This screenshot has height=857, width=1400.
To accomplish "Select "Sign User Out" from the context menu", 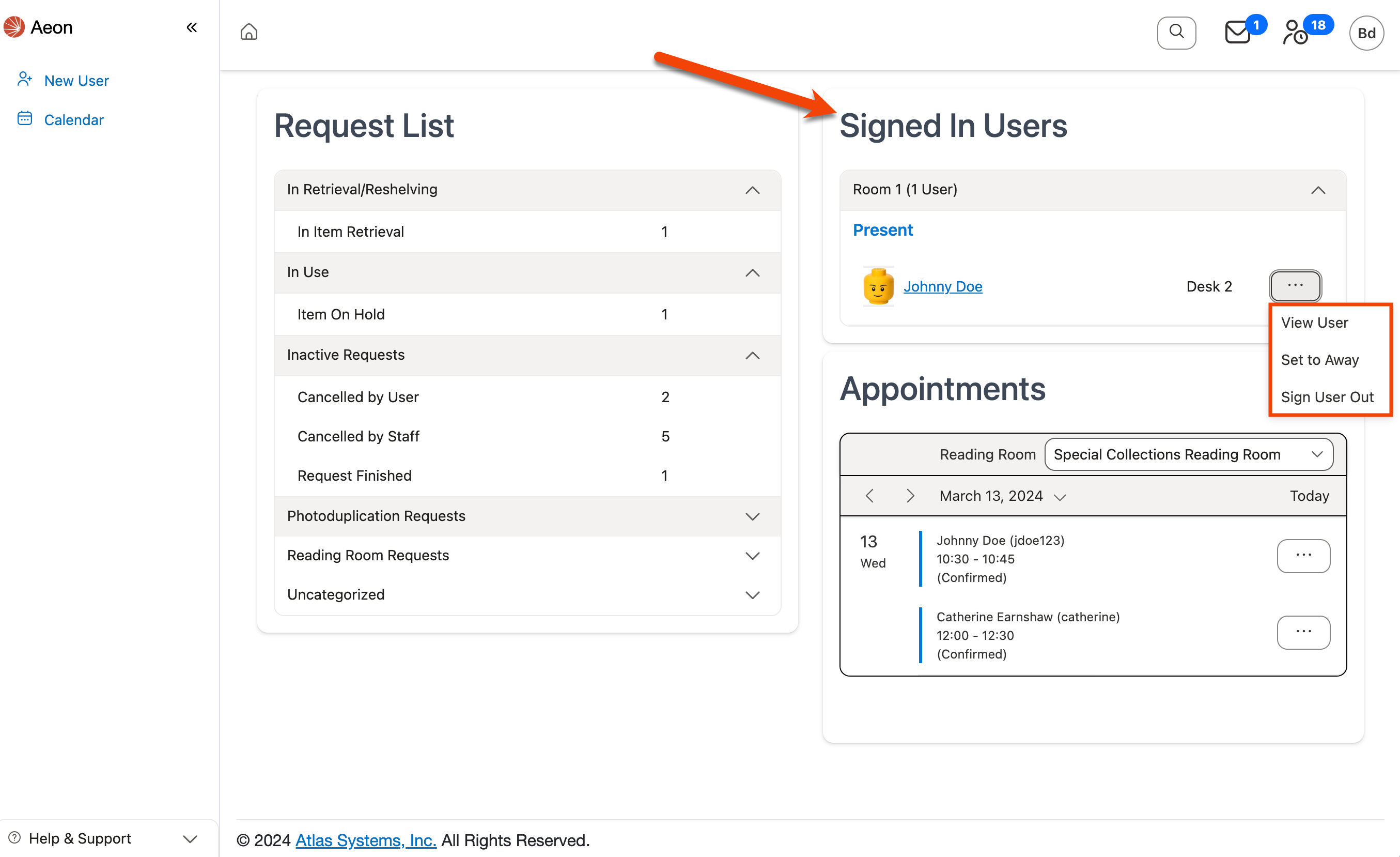I will 1327,397.
